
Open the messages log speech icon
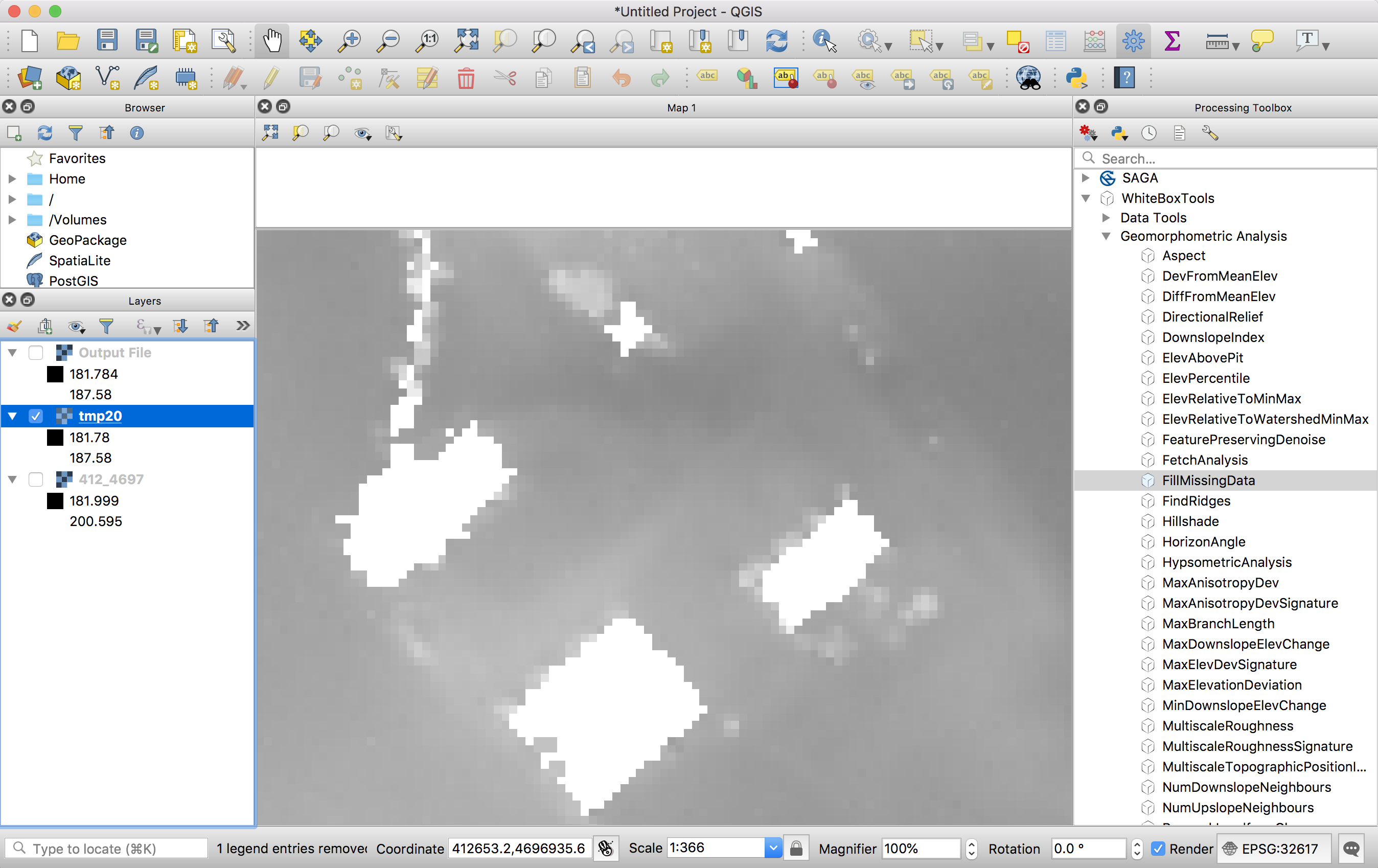click(x=1351, y=849)
